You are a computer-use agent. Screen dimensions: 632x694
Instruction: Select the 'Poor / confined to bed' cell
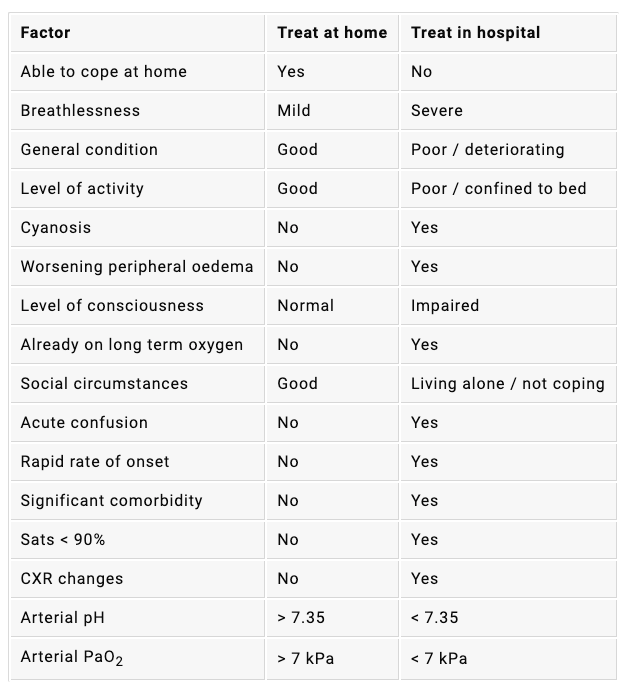498,189
